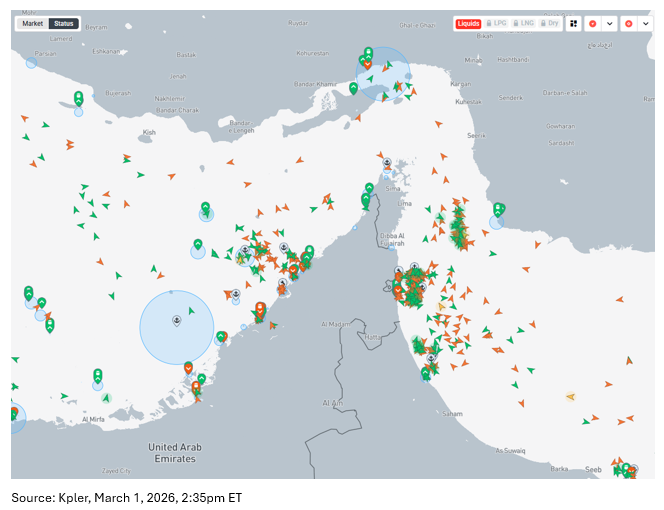Expand the dropdown beside the red downward-pin icon
Image resolution: width=664 pixels, height=510 pixels.
tap(609, 24)
